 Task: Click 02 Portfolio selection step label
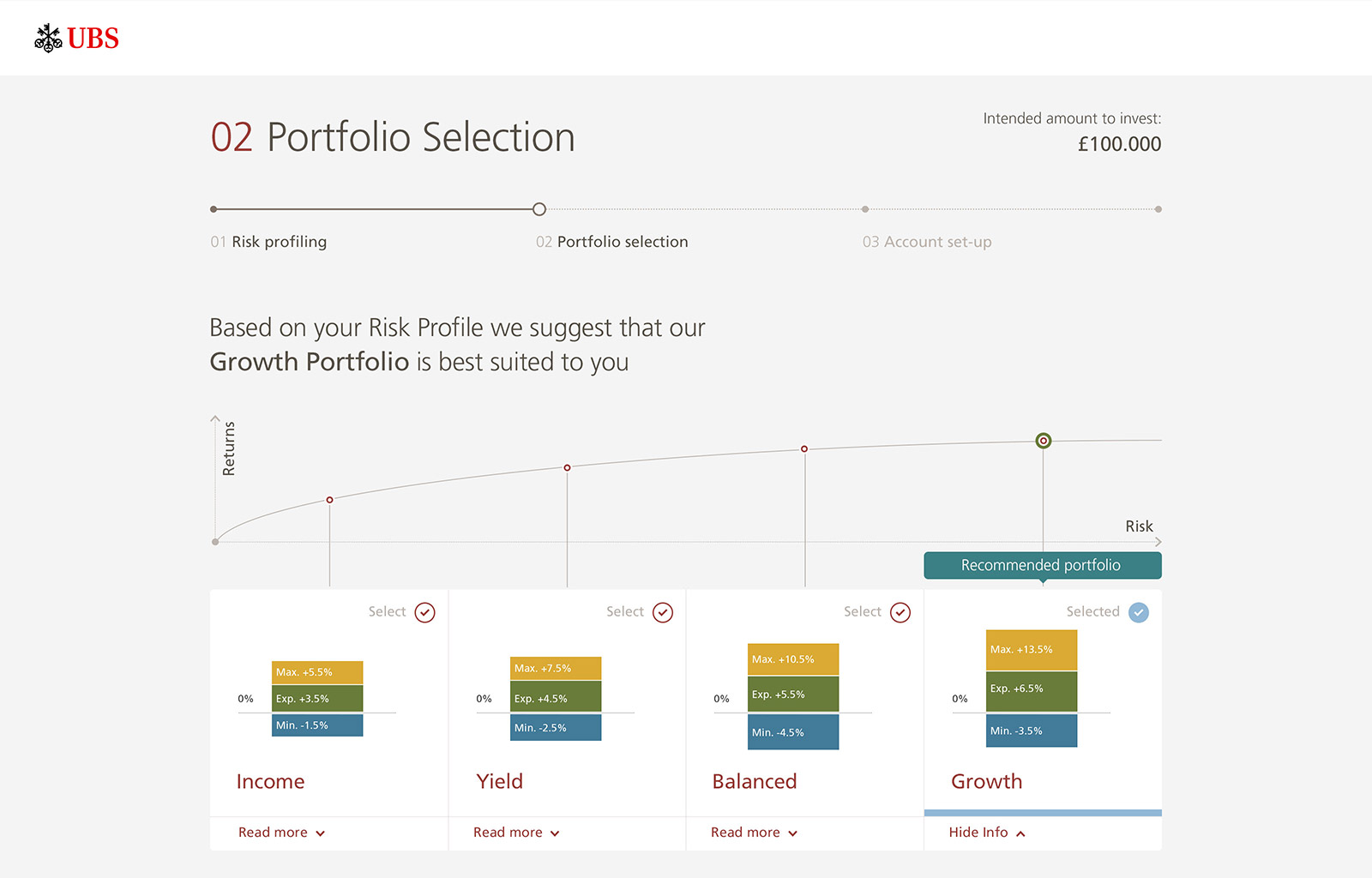612,242
